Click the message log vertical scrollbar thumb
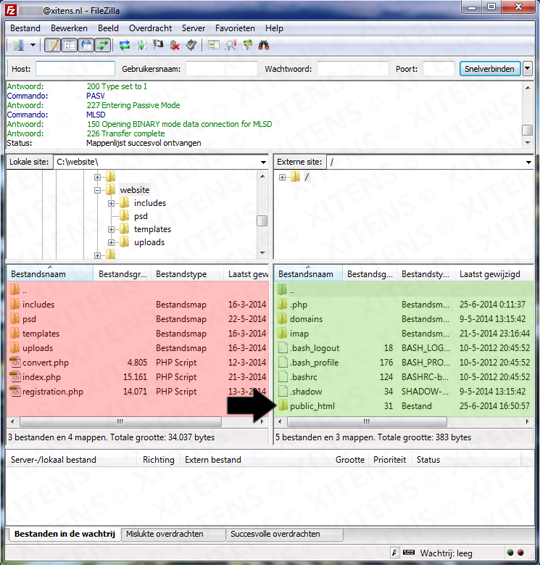540x565 pixels. (x=528, y=130)
